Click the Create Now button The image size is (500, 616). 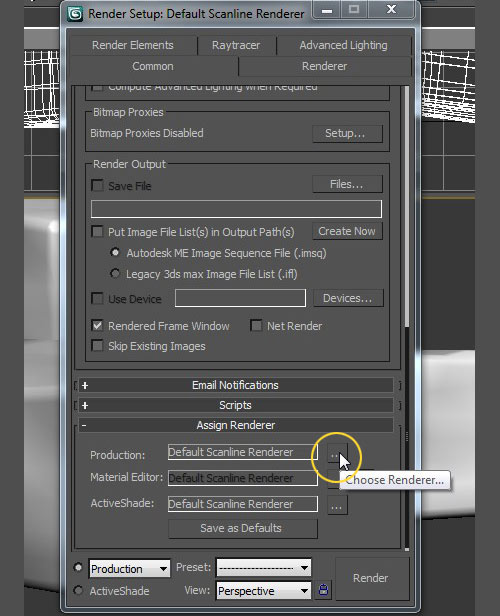click(347, 231)
